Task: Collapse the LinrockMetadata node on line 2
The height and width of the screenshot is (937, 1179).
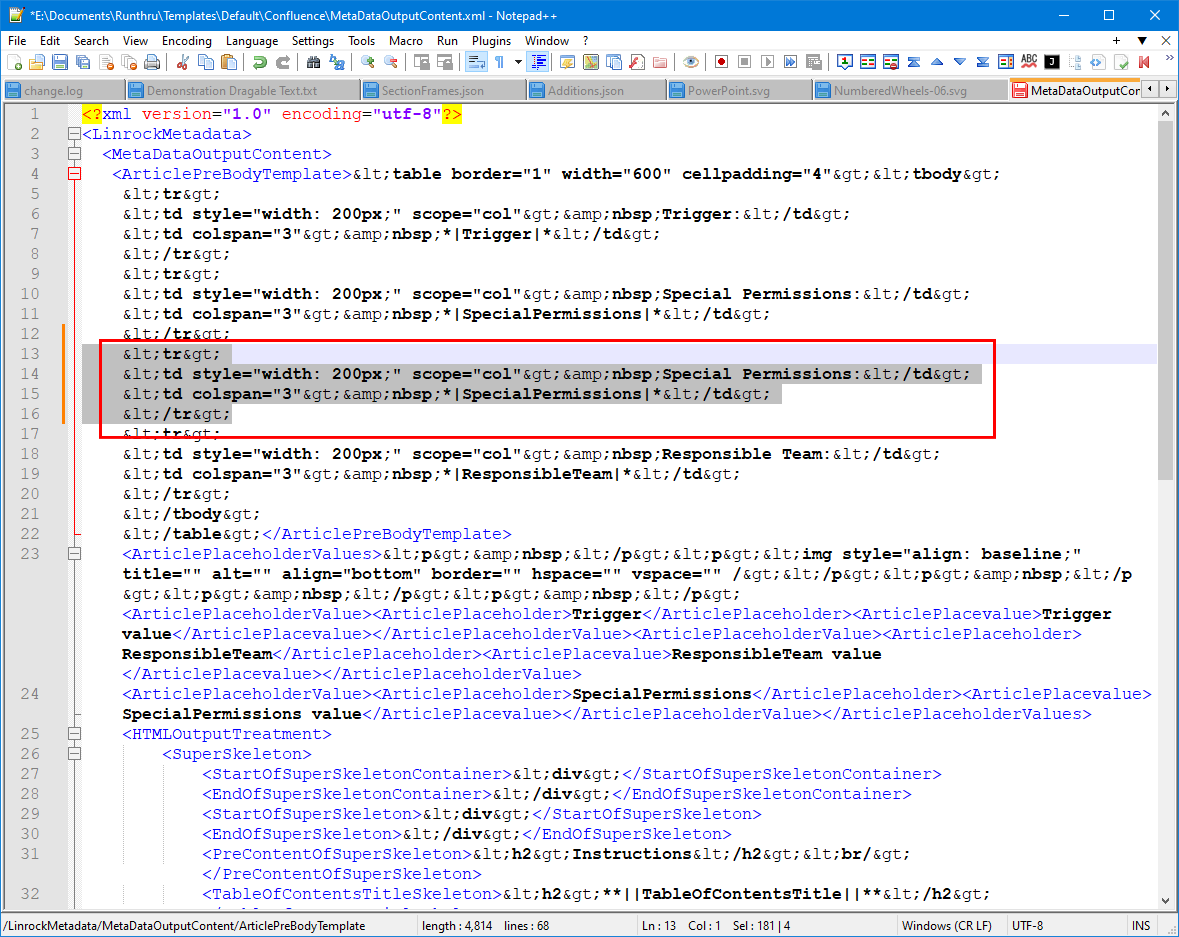Action: 73,134
